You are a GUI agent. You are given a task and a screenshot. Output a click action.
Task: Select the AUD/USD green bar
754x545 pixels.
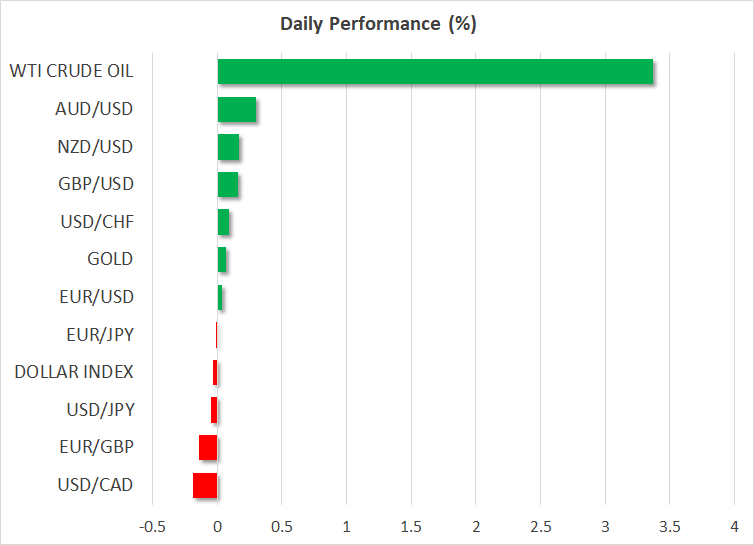pyautogui.click(x=237, y=110)
